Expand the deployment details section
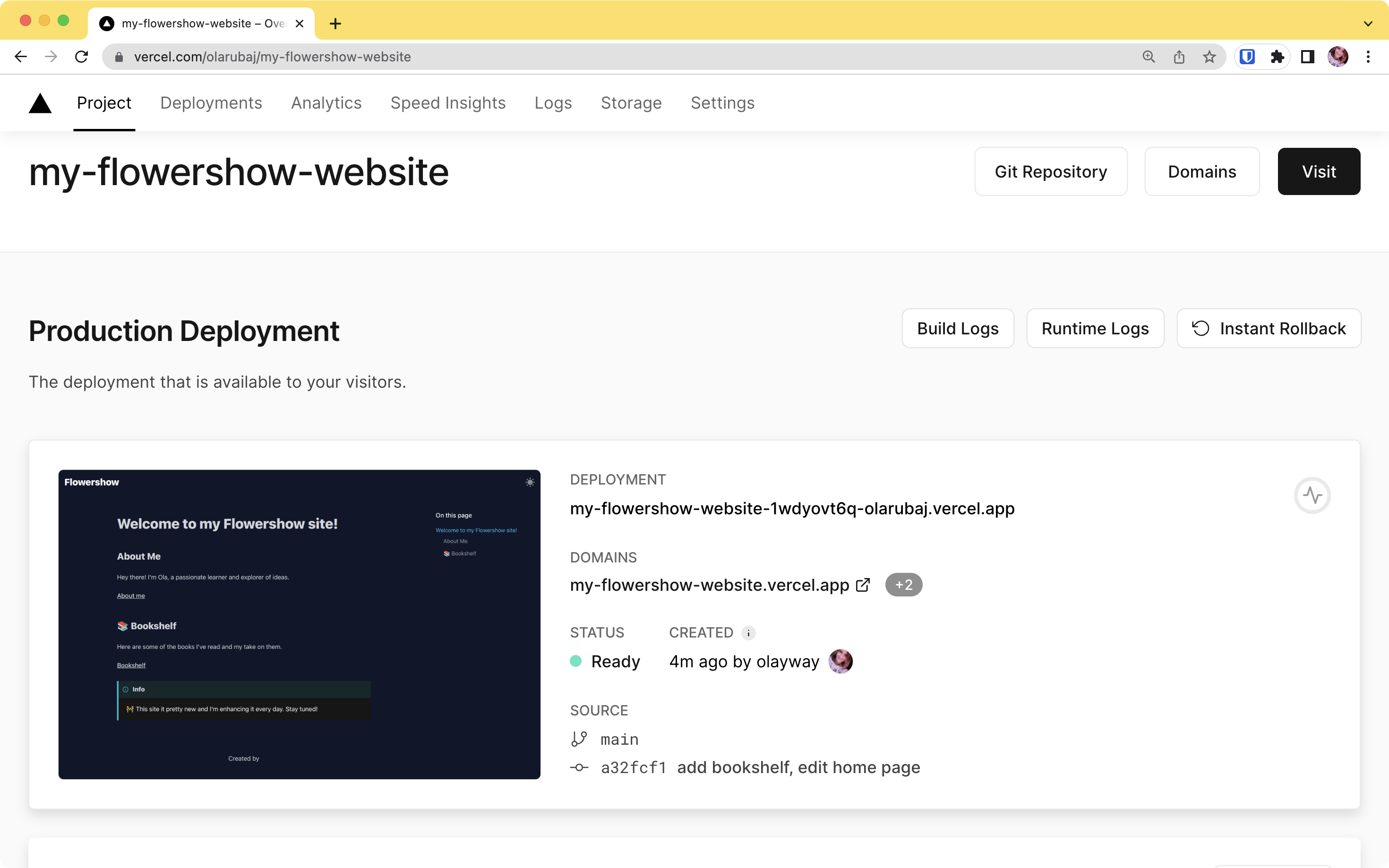The height and width of the screenshot is (868, 1389). pos(1314,494)
